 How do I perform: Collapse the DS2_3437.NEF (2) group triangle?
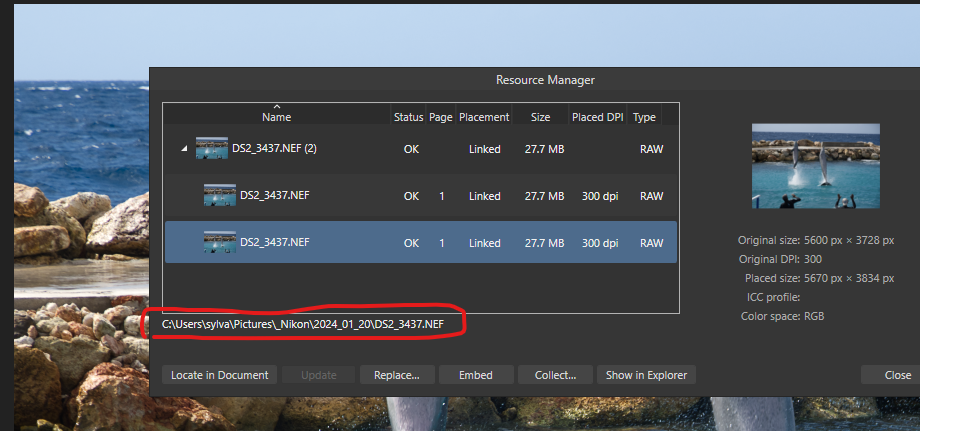(183, 149)
